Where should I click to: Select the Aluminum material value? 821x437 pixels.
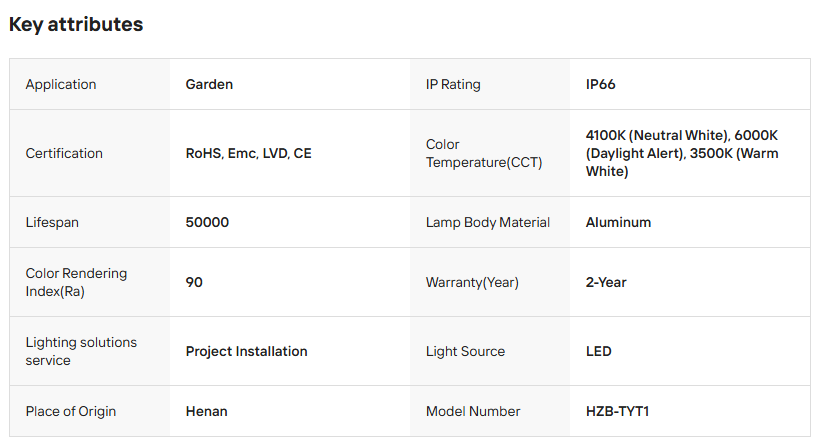tap(618, 223)
